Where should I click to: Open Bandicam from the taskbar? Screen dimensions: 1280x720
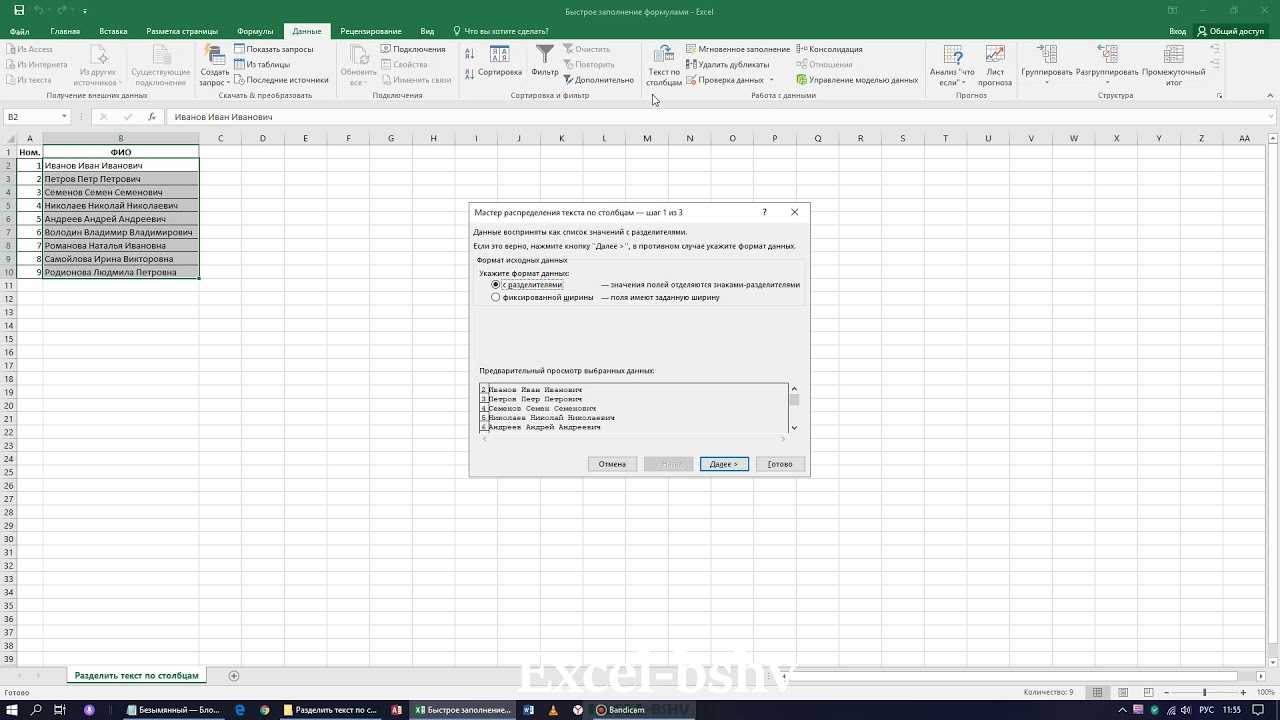(x=622, y=710)
